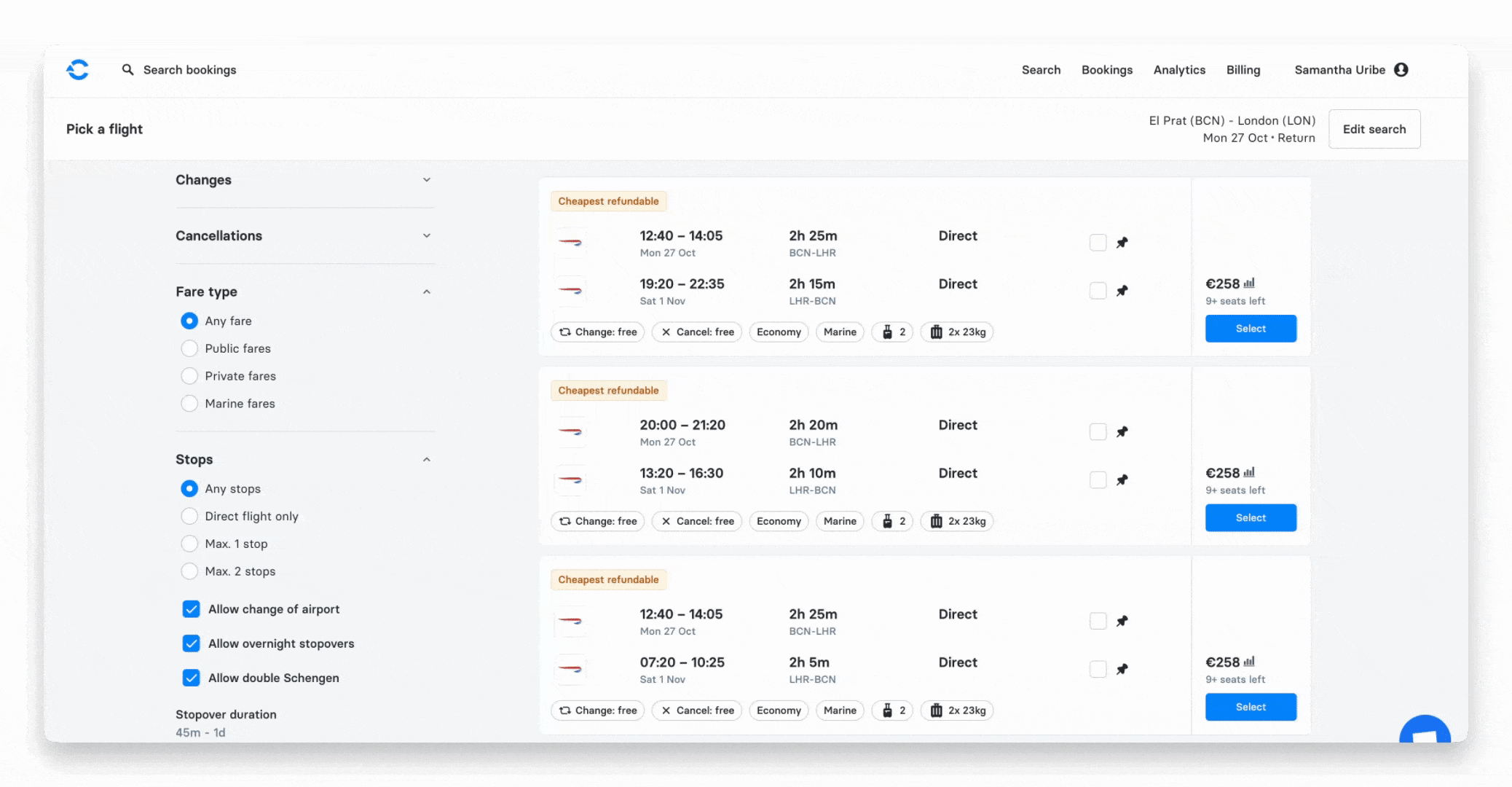Click the user profile avatar icon
1512x787 pixels.
pos(1401,70)
